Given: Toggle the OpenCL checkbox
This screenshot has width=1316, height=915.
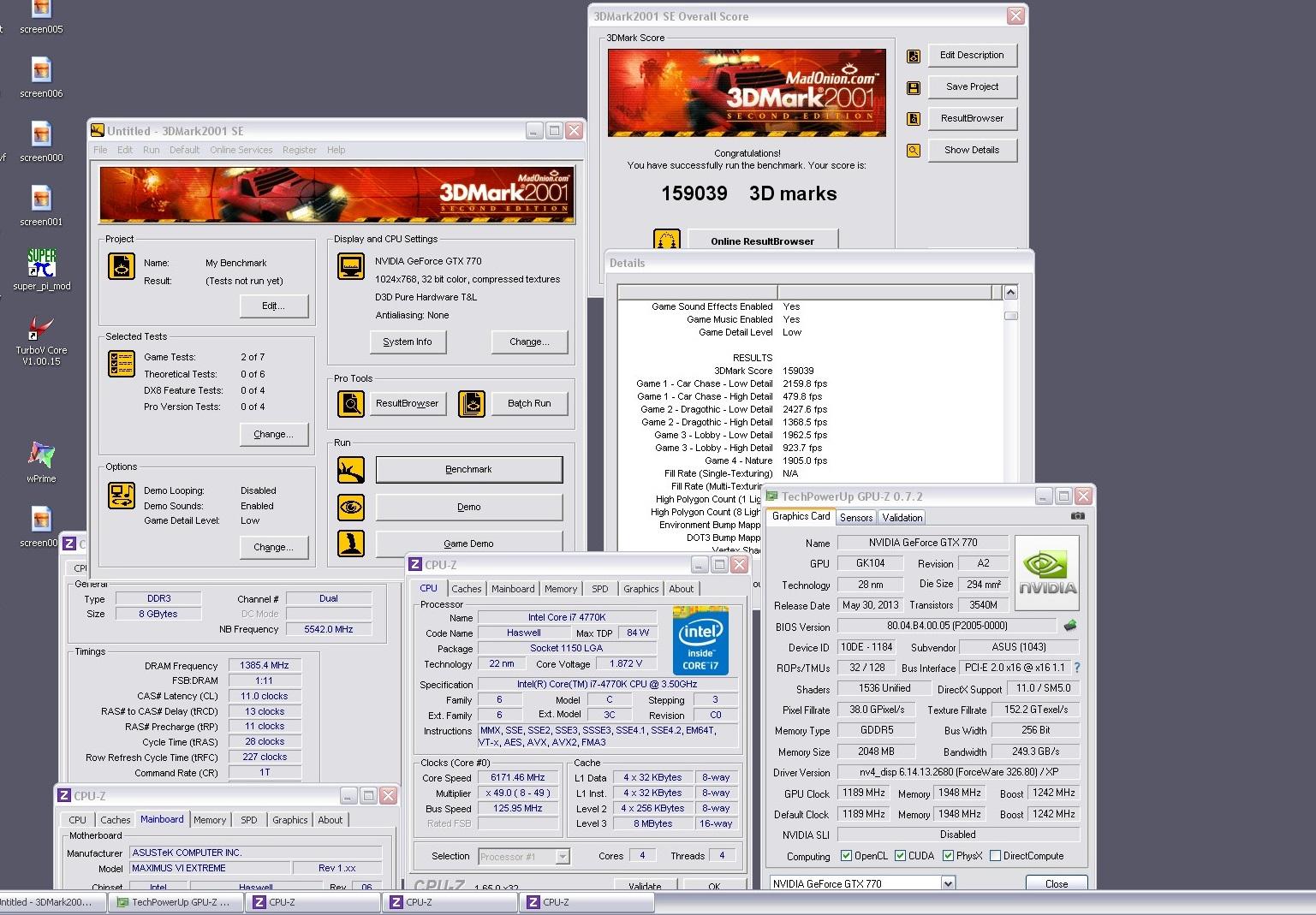Looking at the screenshot, I should tap(846, 855).
